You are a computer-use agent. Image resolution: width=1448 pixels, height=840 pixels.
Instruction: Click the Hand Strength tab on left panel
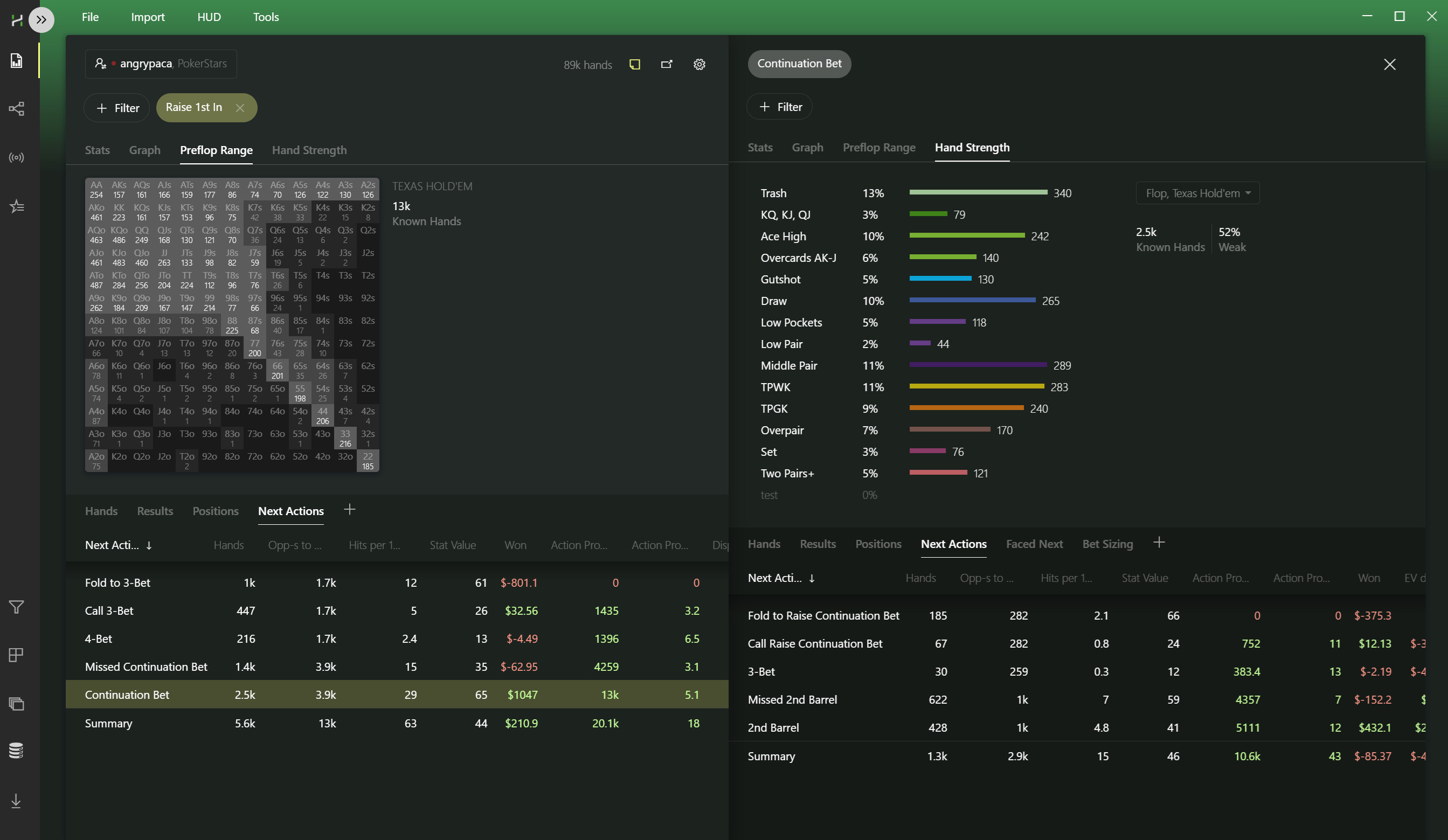pos(309,150)
